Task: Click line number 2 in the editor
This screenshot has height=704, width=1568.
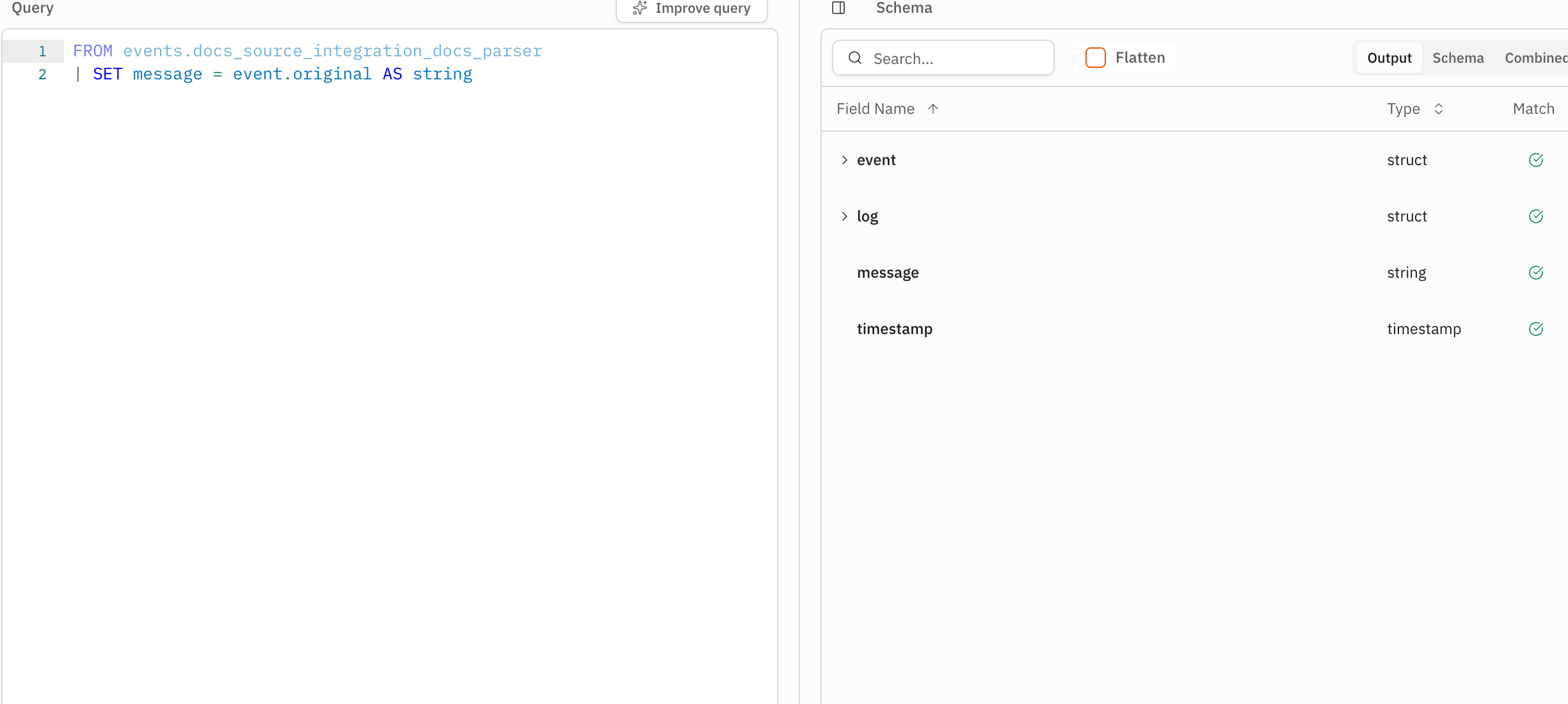Action: point(42,74)
